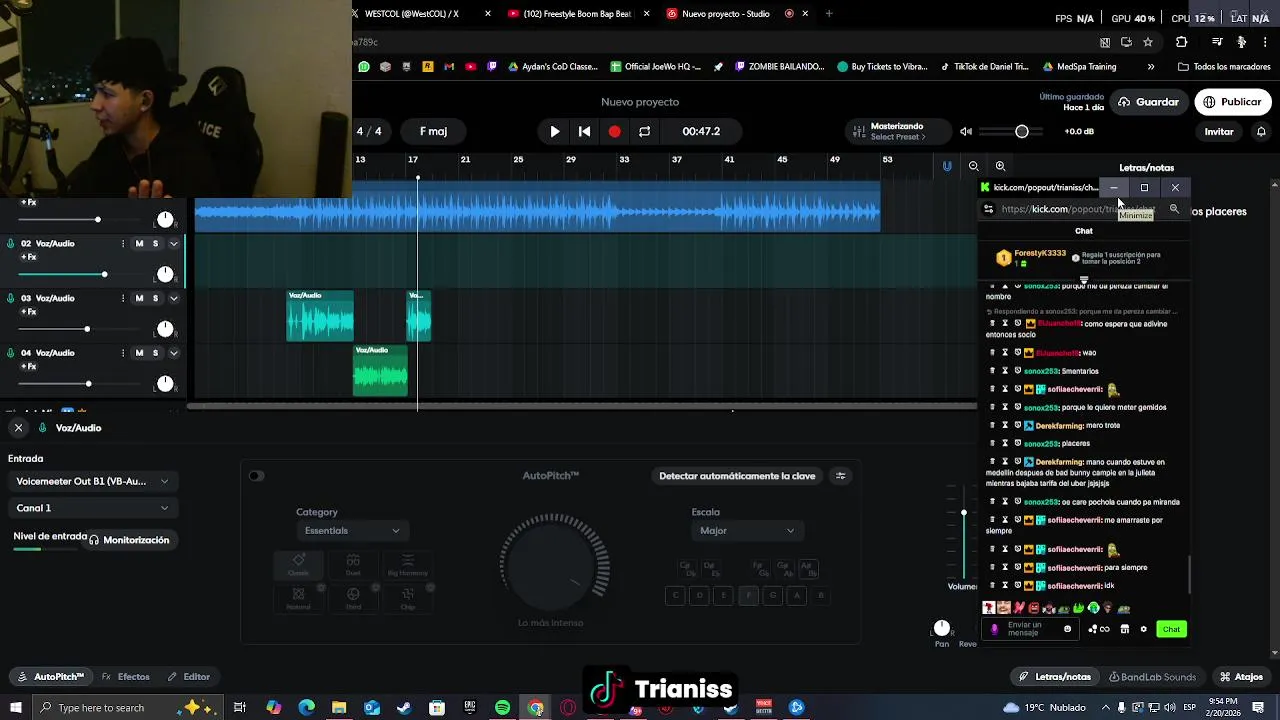Mute track 04 with M button
This screenshot has width=1280, height=720.
click(139, 352)
